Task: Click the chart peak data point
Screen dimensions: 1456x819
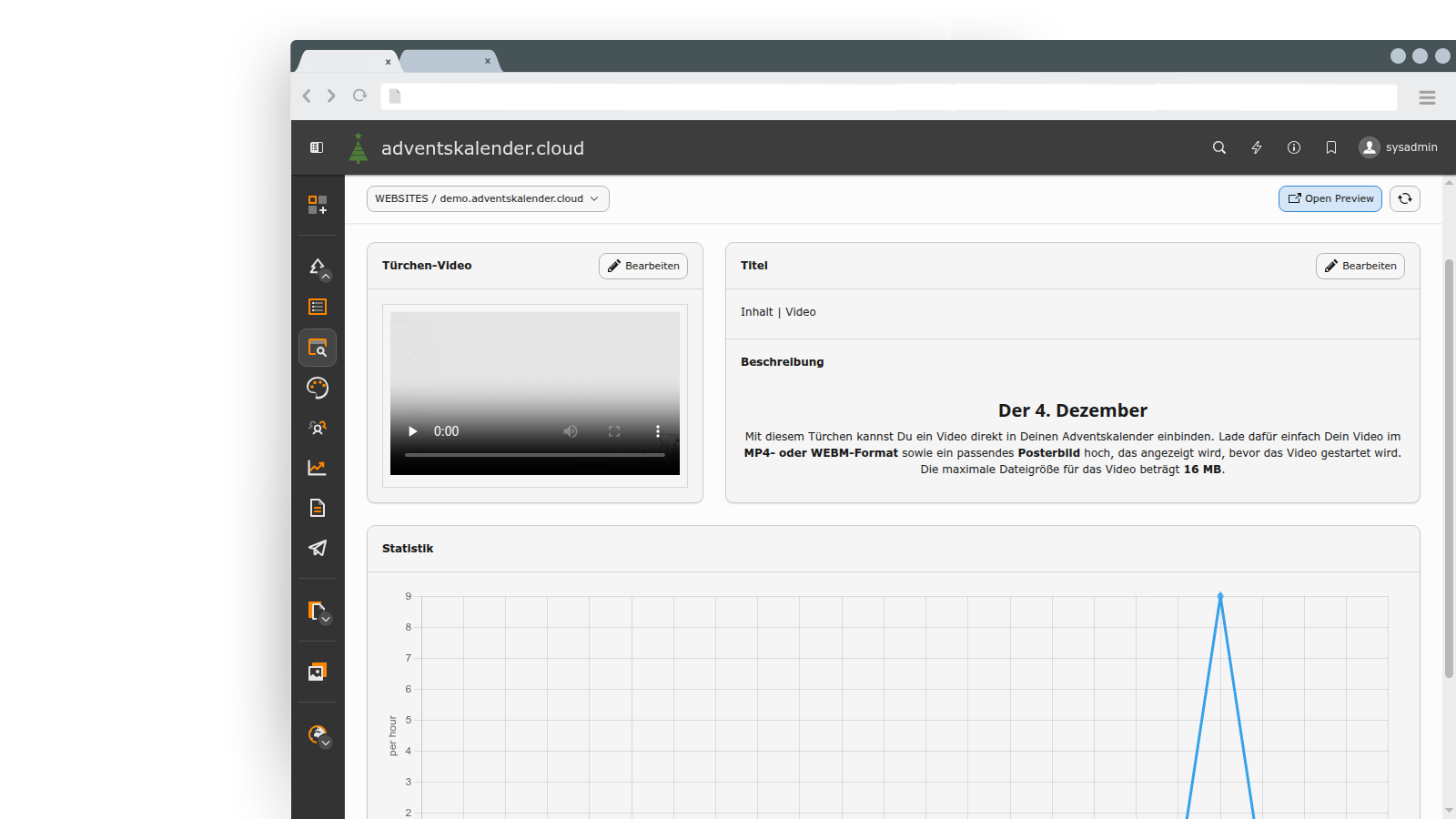Action: coord(1220,596)
